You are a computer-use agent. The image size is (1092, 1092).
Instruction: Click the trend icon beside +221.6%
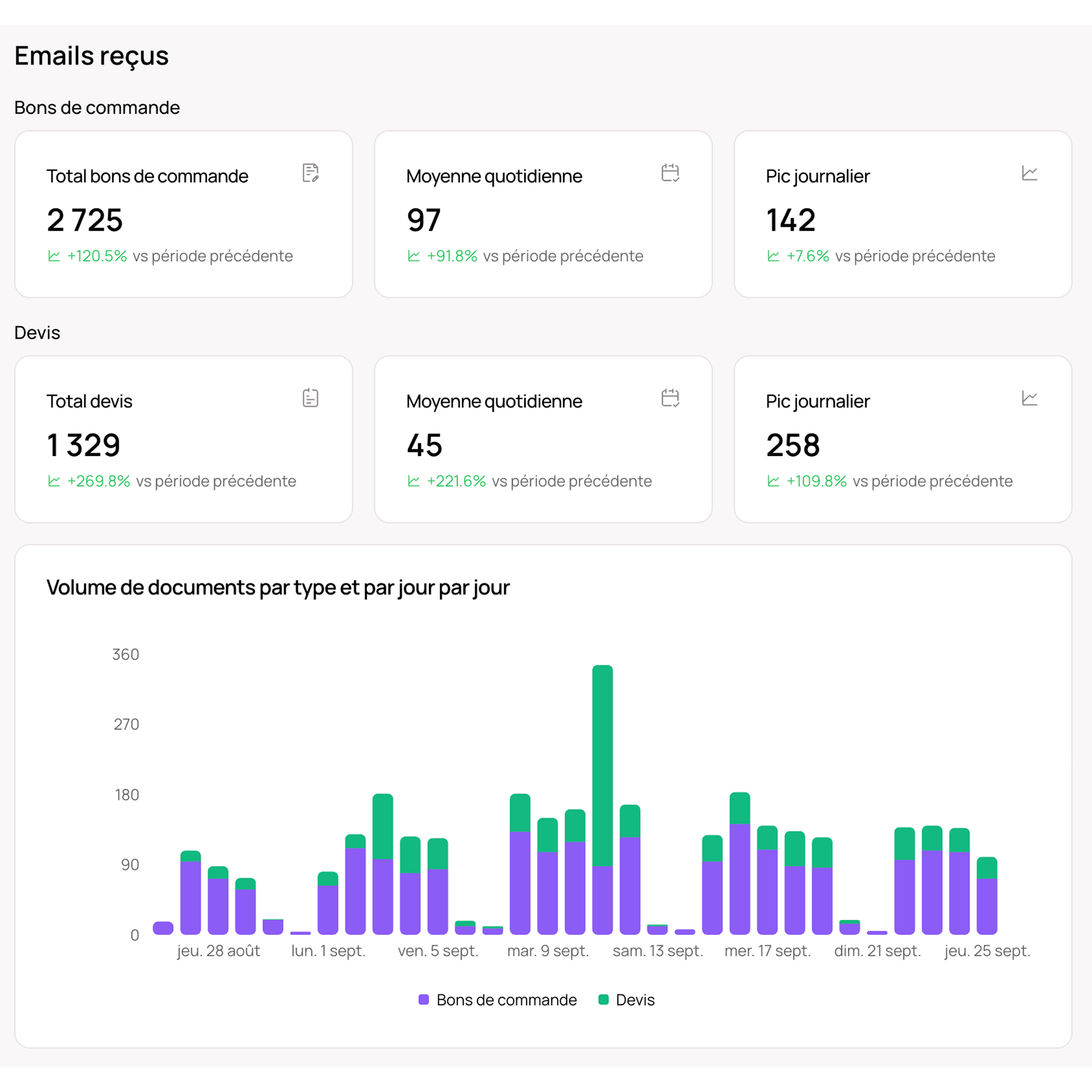[414, 481]
